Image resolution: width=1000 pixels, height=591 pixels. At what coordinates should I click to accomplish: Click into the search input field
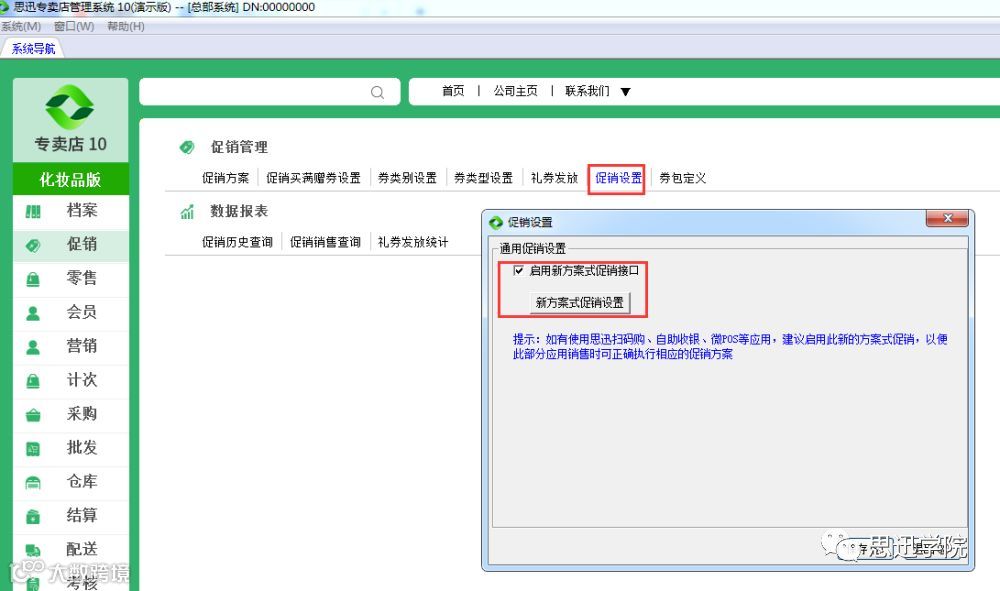point(269,92)
